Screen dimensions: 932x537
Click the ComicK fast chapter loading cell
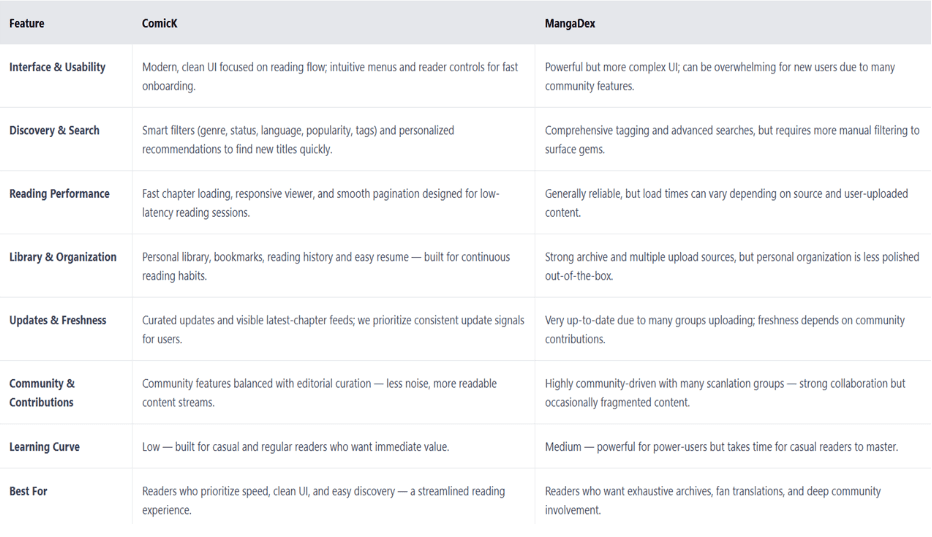321,202
